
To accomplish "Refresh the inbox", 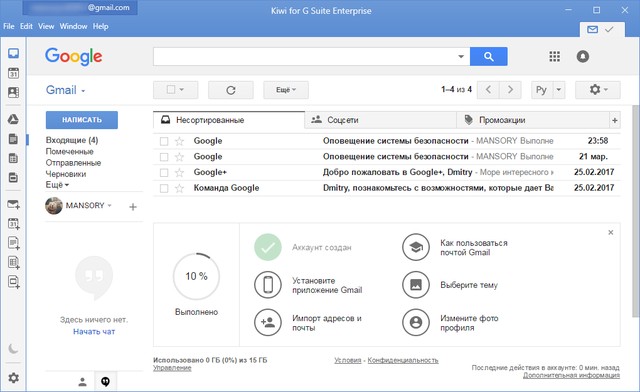I will pos(231,90).
